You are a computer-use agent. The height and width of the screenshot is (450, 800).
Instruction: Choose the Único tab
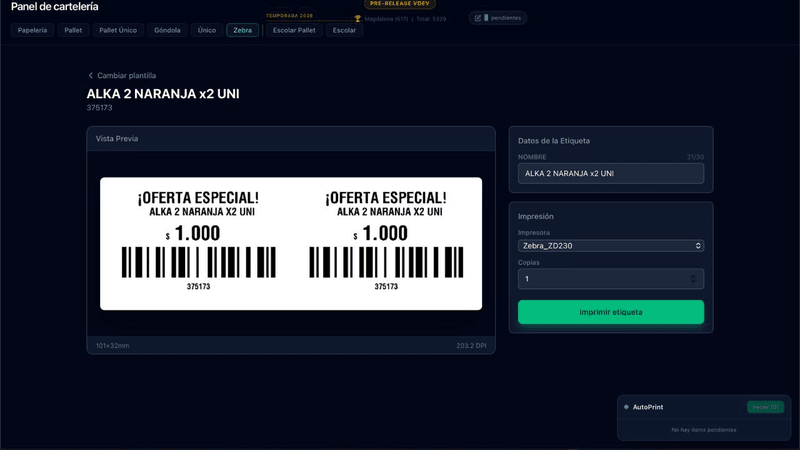tap(207, 30)
